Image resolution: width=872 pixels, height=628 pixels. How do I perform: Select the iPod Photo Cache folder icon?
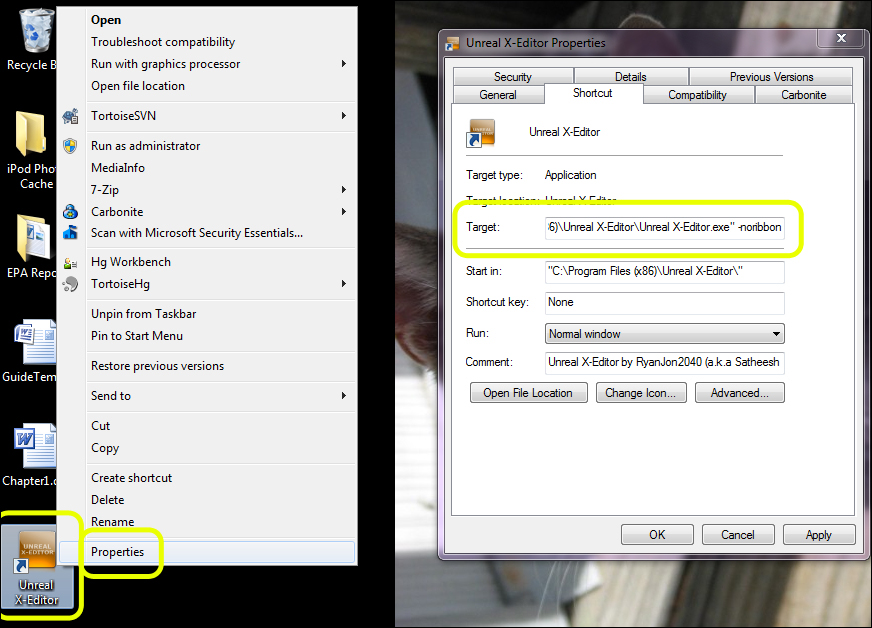coord(31,136)
